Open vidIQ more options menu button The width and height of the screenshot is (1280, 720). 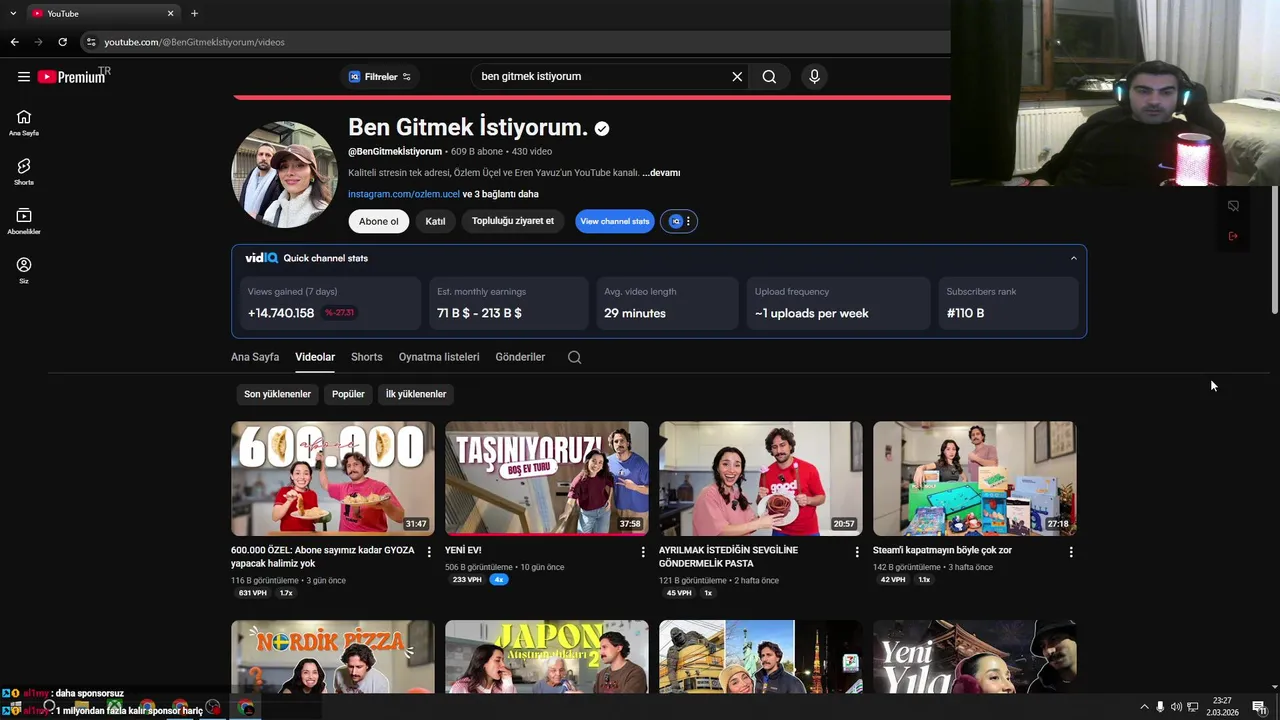click(679, 221)
